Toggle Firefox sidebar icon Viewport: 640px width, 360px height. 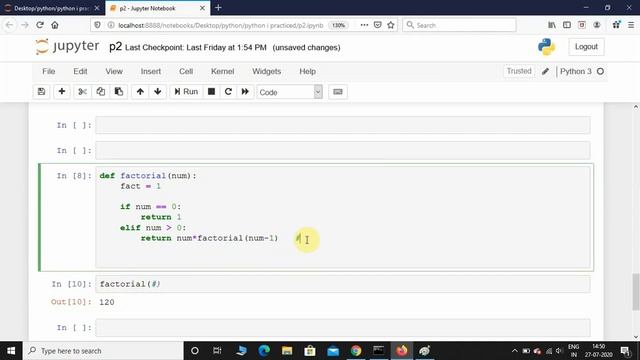[567, 25]
